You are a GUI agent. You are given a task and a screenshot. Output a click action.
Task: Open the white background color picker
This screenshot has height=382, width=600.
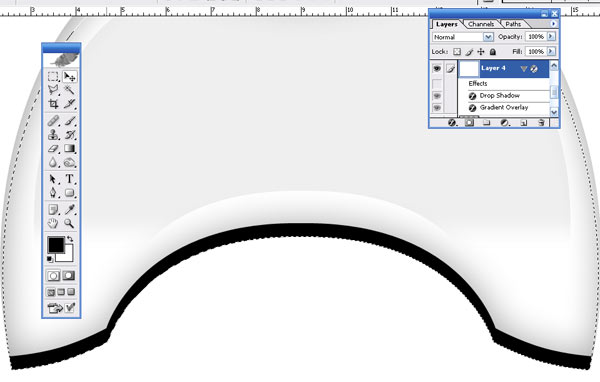68,257
